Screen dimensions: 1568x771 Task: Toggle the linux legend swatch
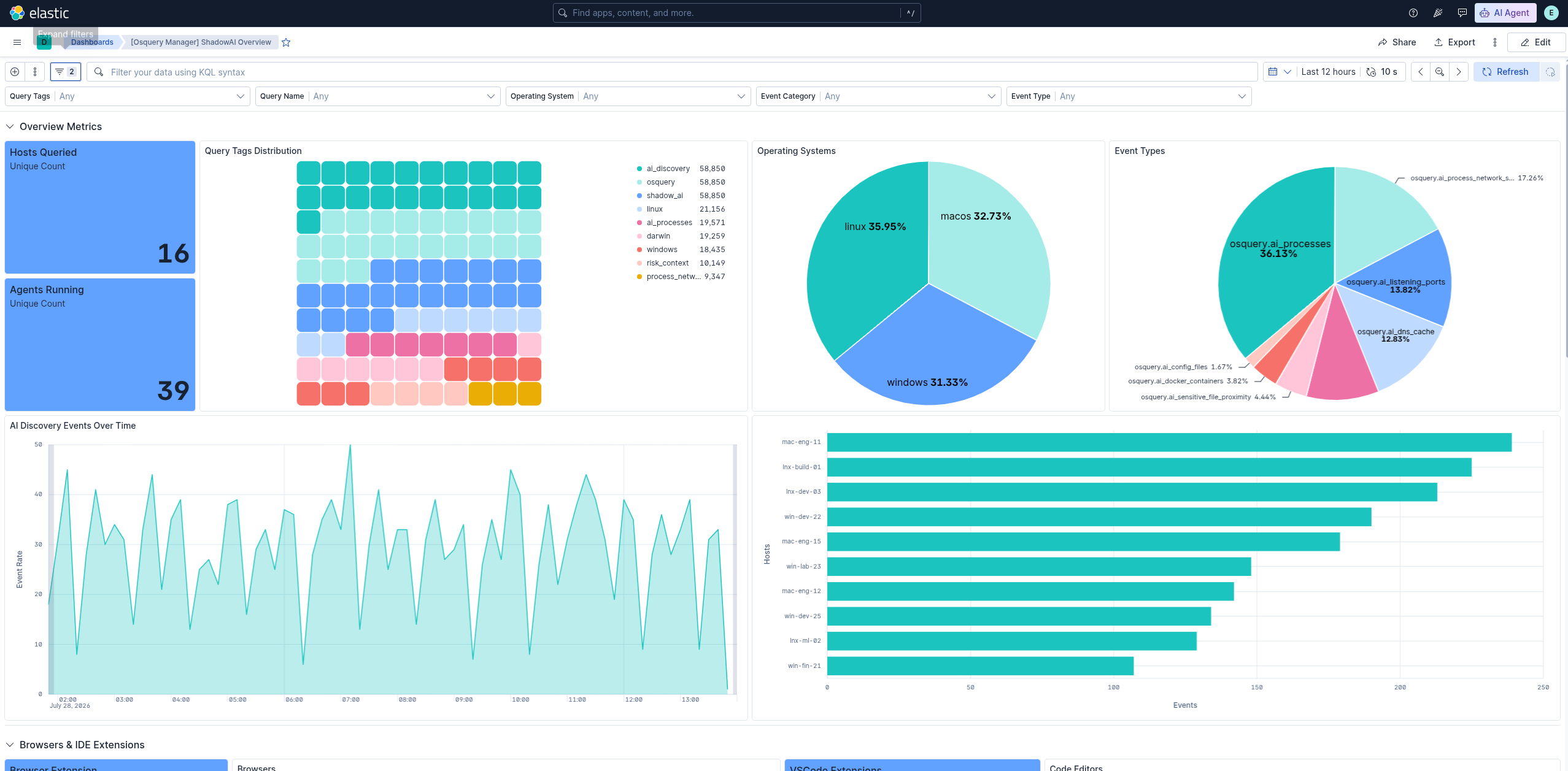click(639, 209)
